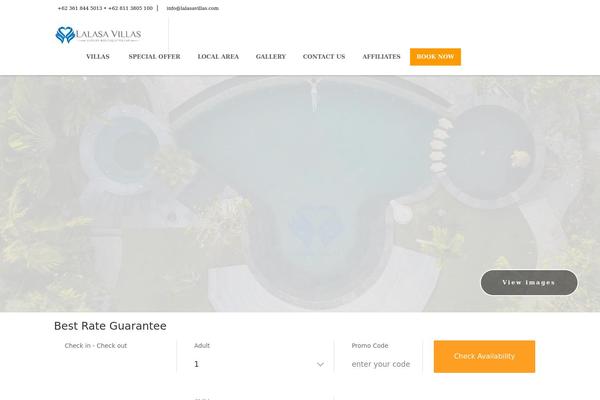The width and height of the screenshot is (600, 400).
Task: Click the Lalasa Villas logo
Action: pos(98,35)
